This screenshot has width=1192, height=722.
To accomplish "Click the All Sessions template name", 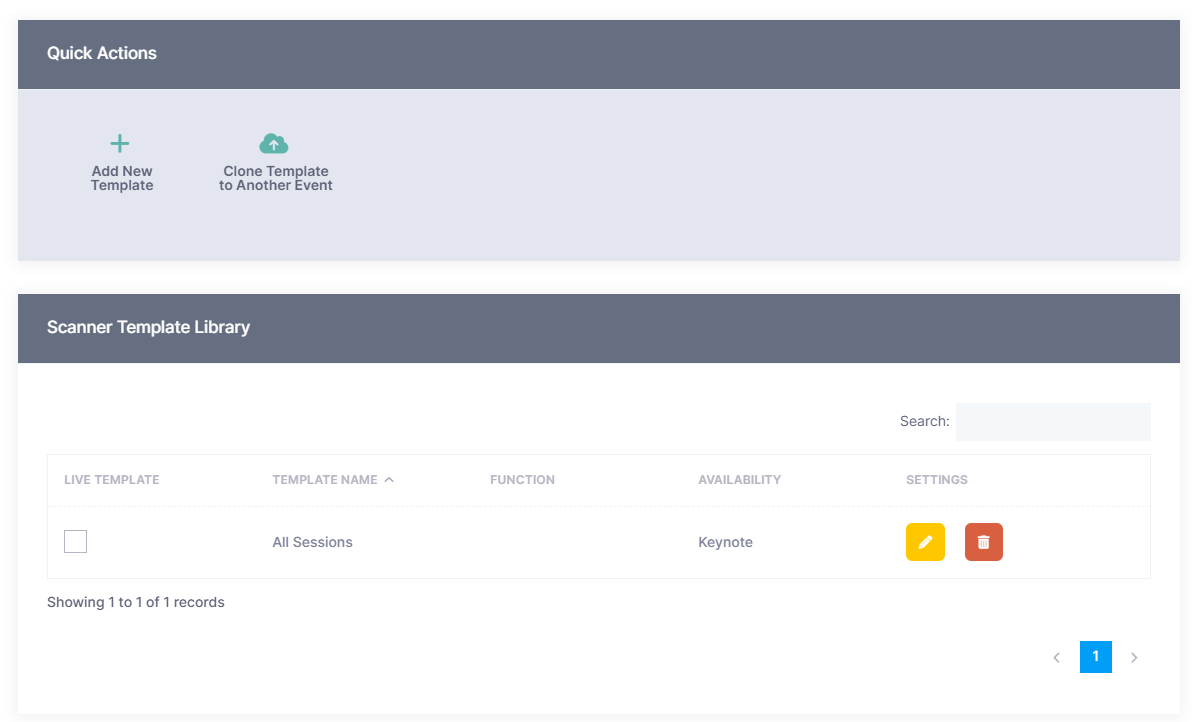I will 312,542.
